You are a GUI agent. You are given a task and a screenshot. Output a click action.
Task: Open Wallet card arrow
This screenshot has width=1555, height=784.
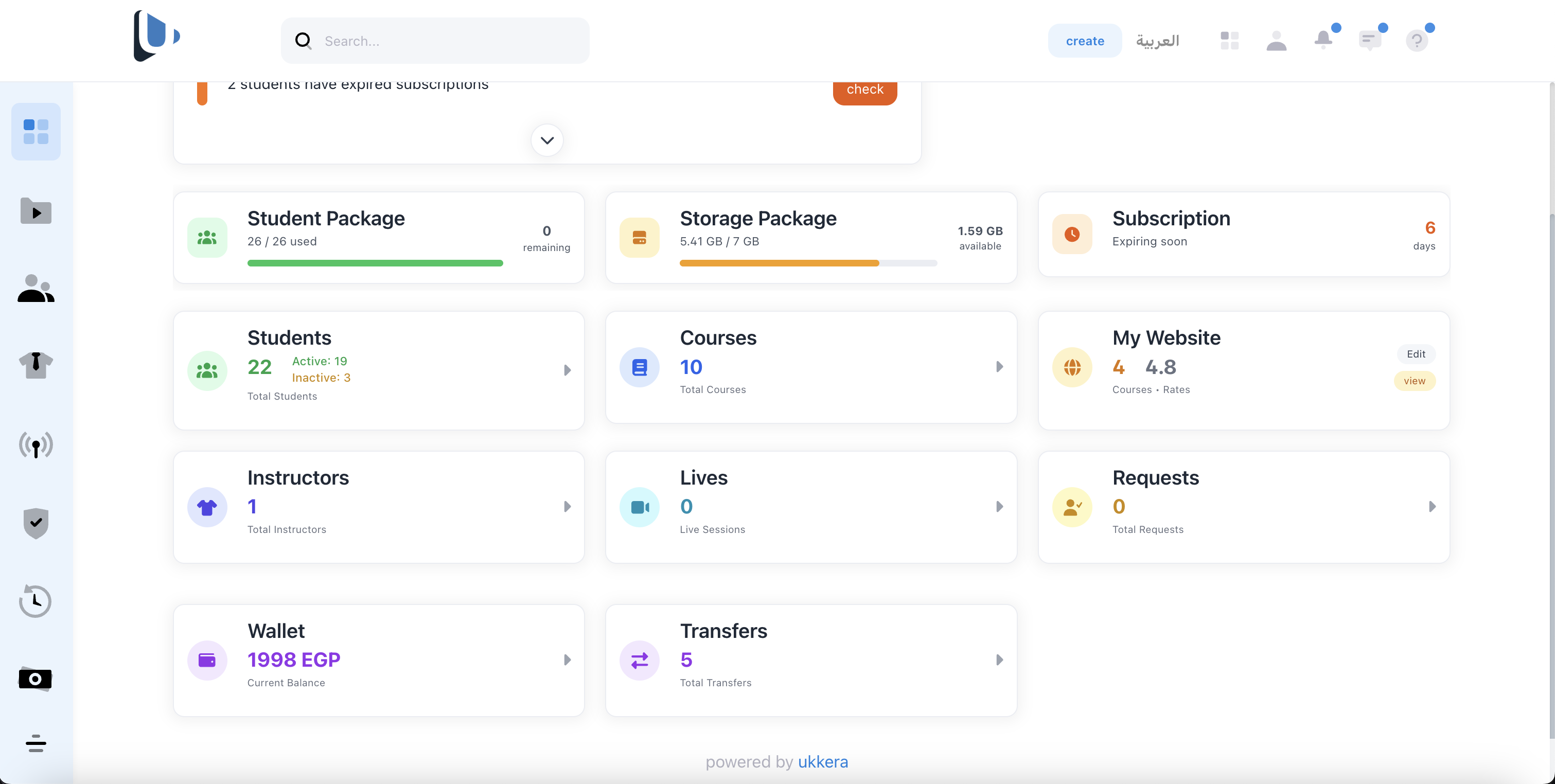568,660
